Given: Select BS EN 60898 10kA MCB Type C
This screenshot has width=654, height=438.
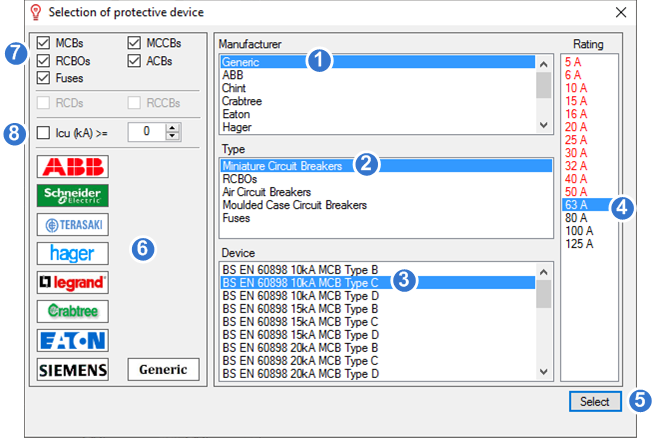Looking at the screenshot, I should pyautogui.click(x=378, y=283).
